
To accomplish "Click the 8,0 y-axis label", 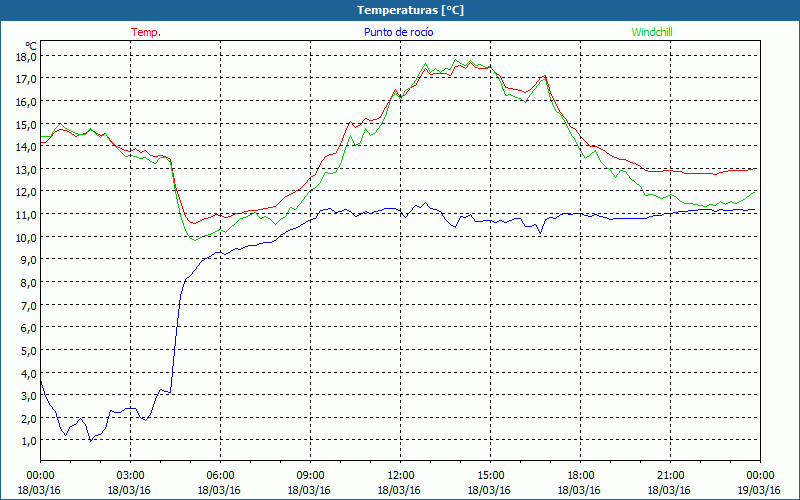I will [28, 282].
